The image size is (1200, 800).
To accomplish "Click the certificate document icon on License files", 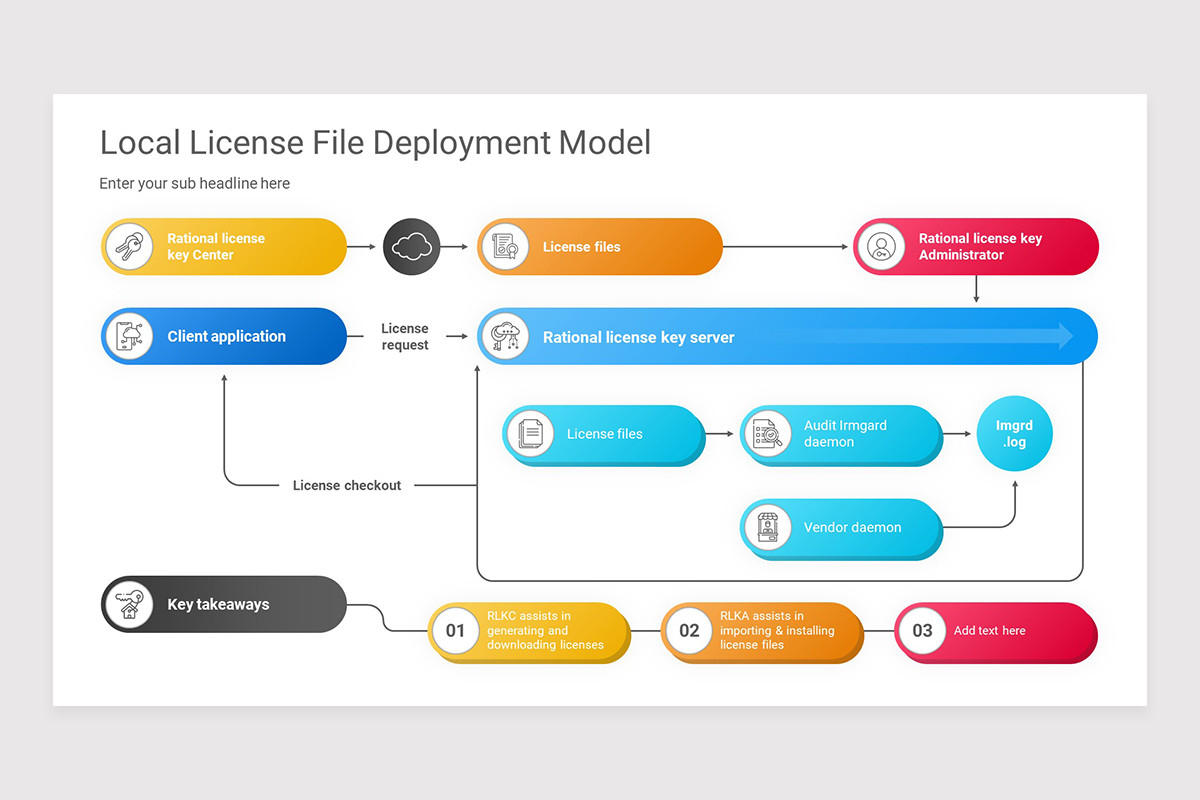I will pyautogui.click(x=506, y=246).
